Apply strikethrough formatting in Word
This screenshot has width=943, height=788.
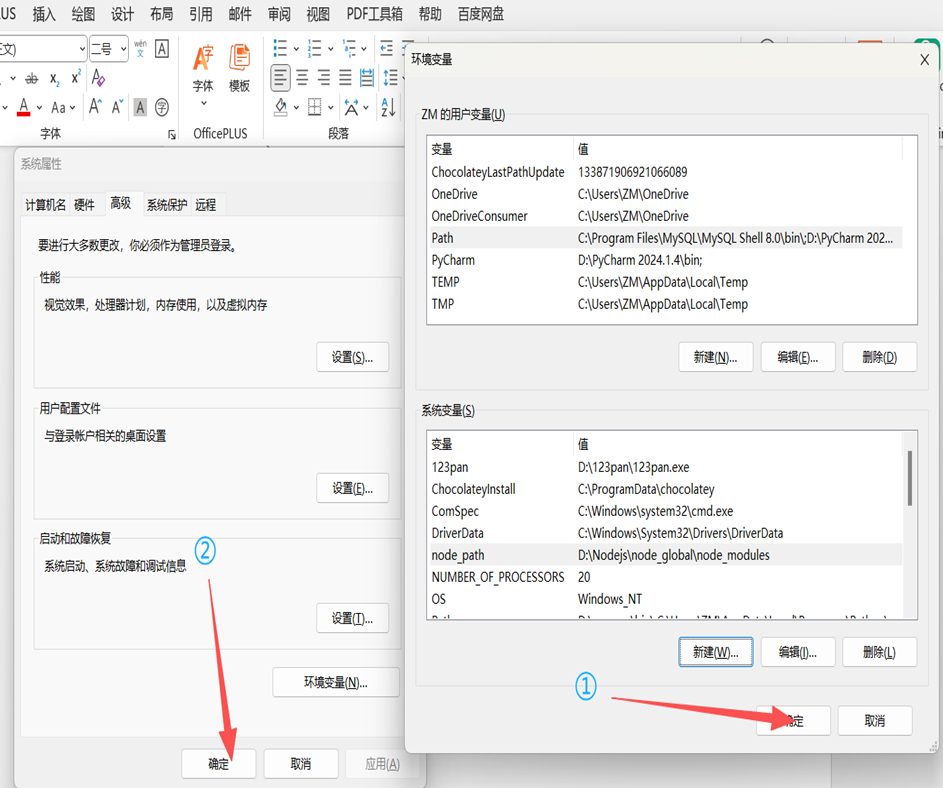(x=31, y=78)
